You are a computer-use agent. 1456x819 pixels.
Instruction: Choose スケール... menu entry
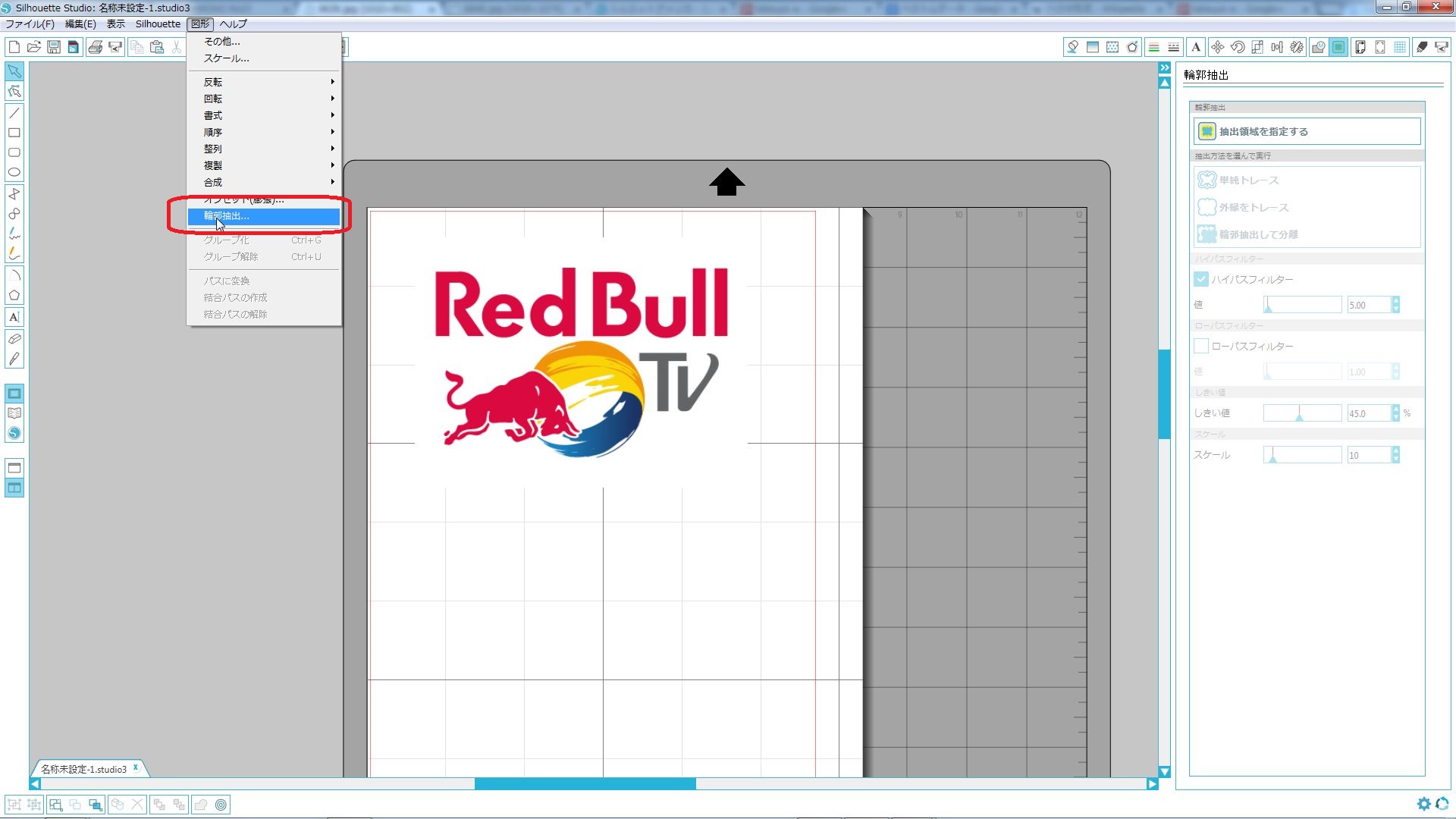[263, 58]
